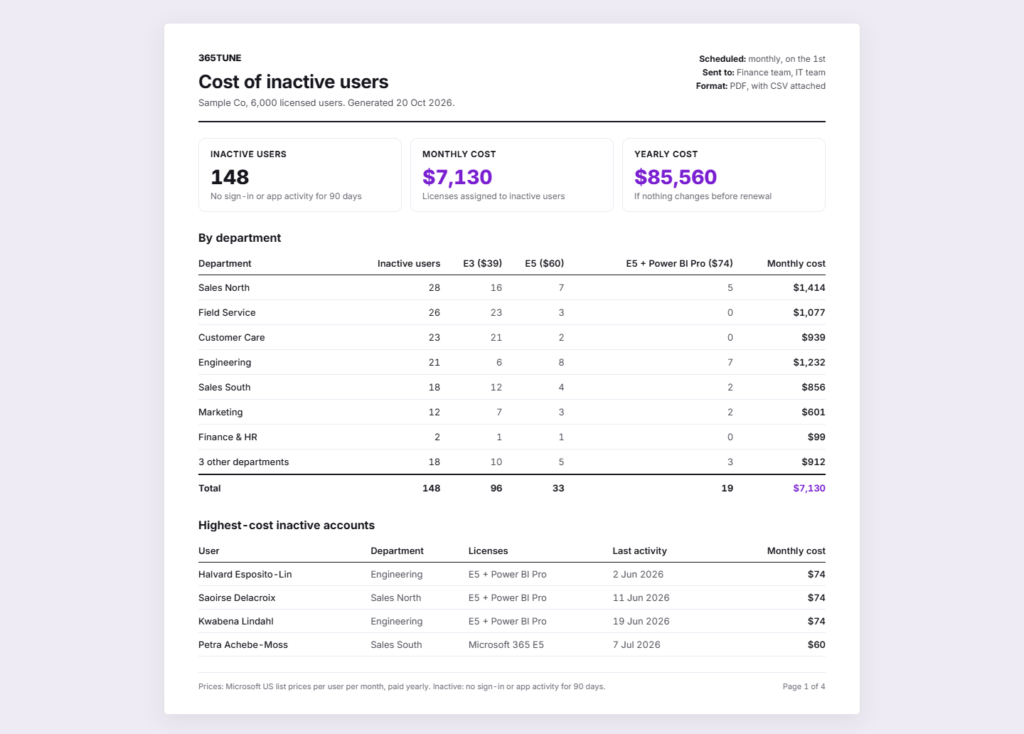Image resolution: width=1024 pixels, height=734 pixels.
Task: Click the 'E5 + Power BI Pro ($74)' header
Action: (679, 264)
